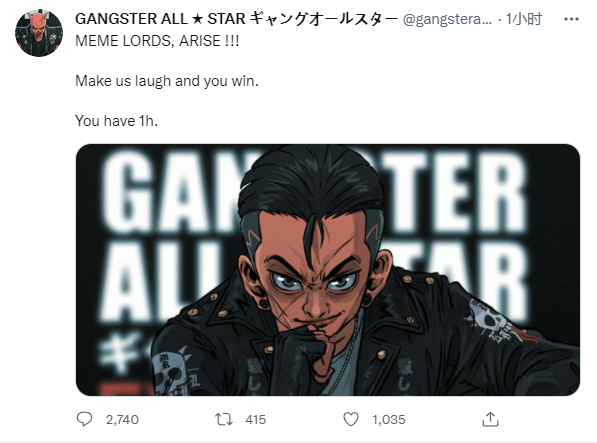The image size is (597, 443).
Task: Click the character's face in the image
Action: 314,274
